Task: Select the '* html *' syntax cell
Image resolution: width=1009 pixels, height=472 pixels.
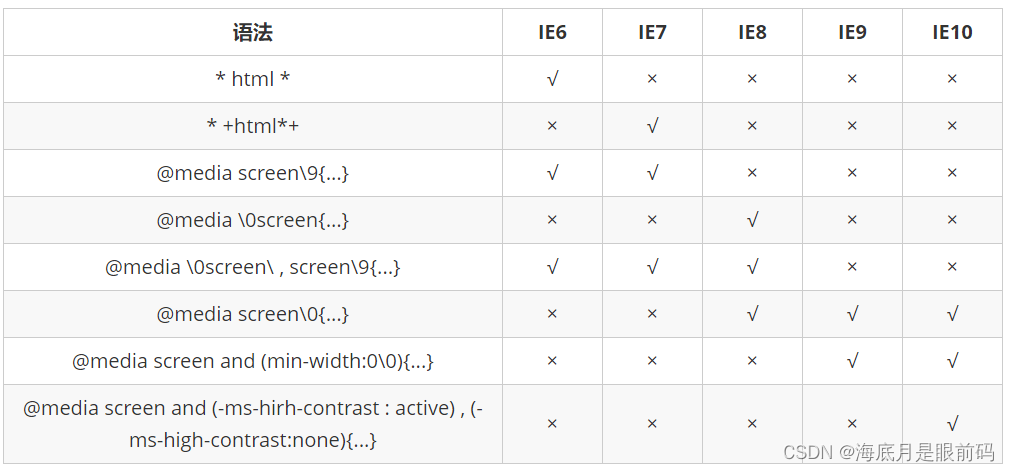Action: tap(253, 79)
